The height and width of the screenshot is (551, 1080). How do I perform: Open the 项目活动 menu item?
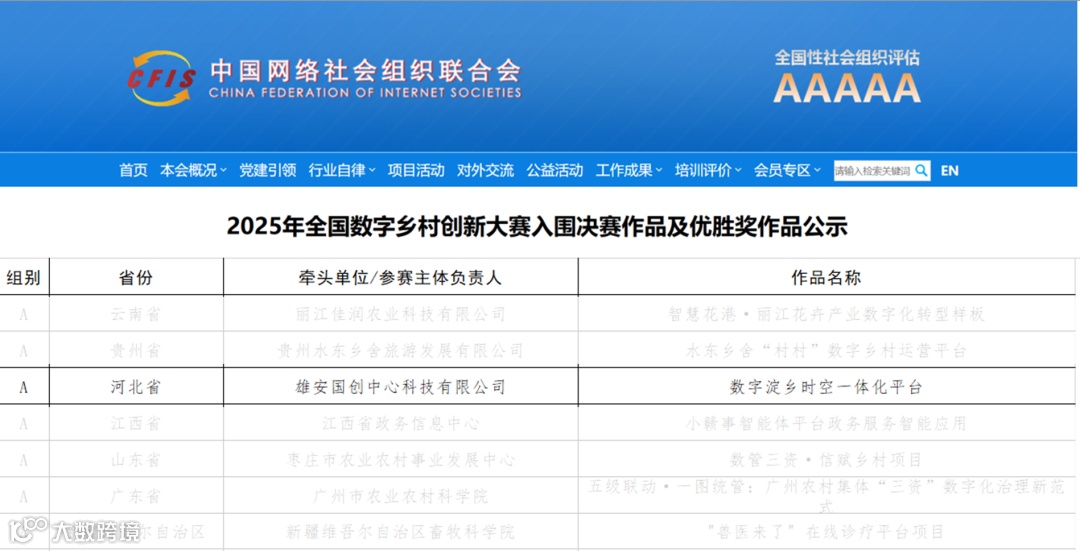(416, 170)
